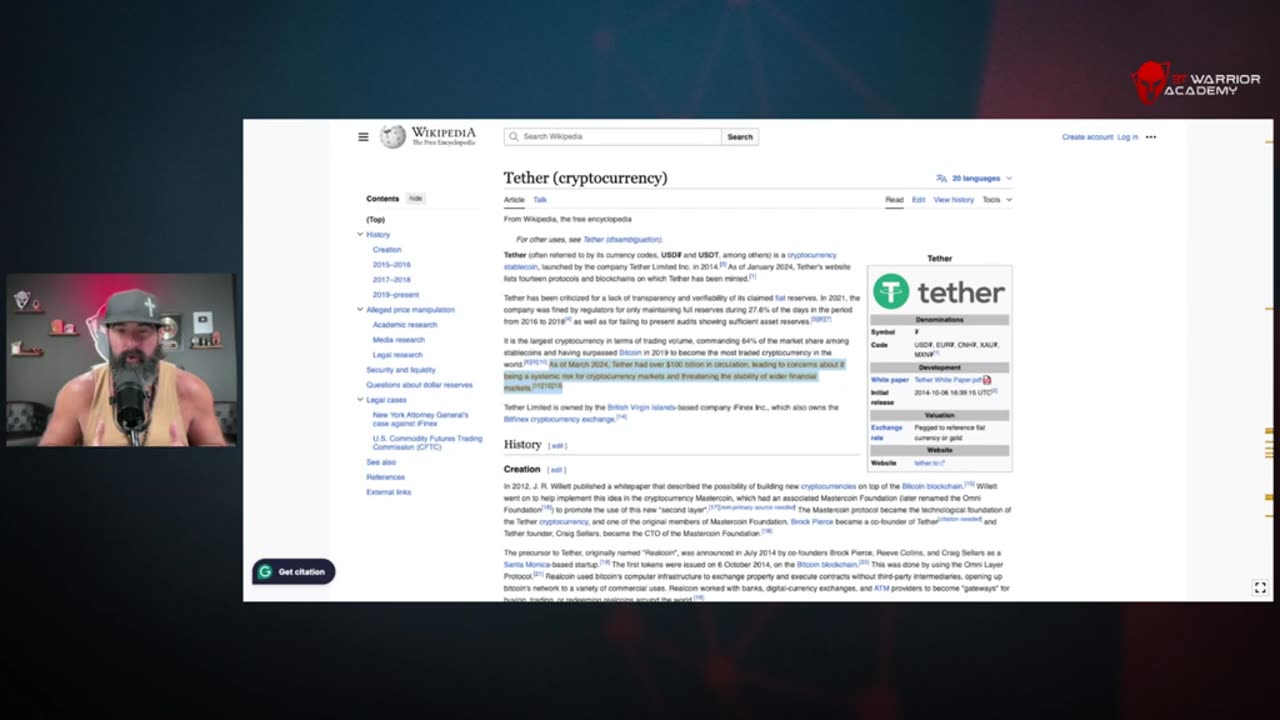This screenshot has width=1280, height=720.
Task: Select the Edit tab
Action: 918,200
